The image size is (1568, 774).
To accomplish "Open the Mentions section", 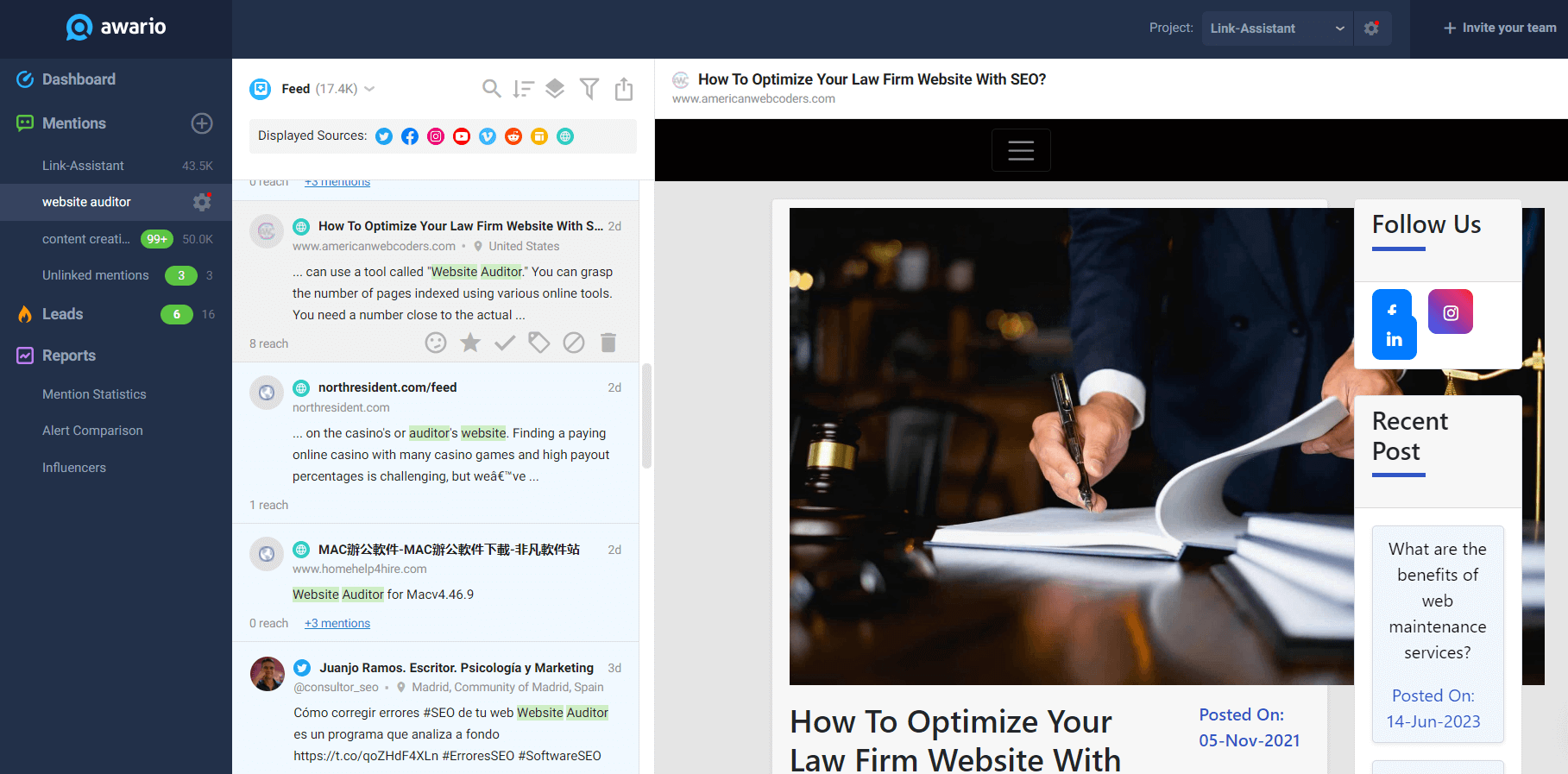I will click(74, 123).
